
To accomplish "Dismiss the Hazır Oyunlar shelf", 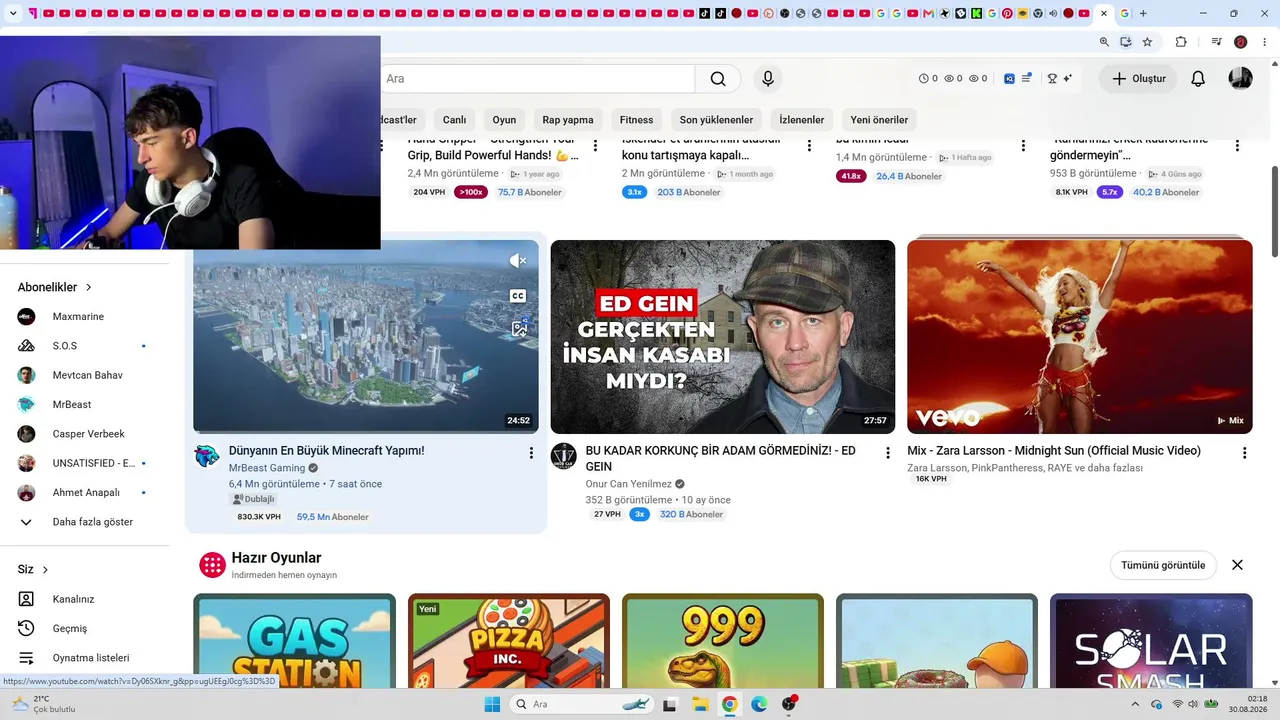I will point(1237,565).
